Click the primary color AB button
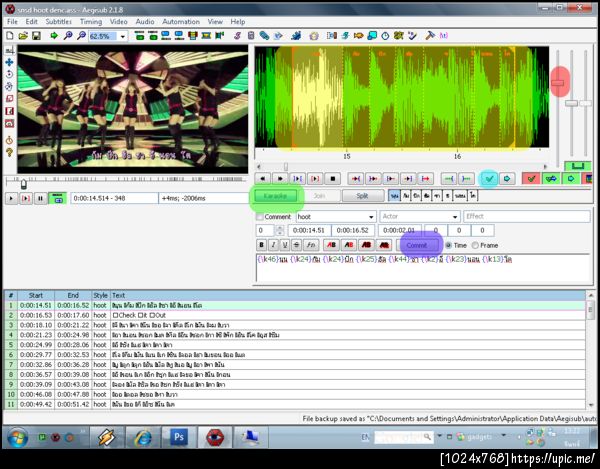 331,245
